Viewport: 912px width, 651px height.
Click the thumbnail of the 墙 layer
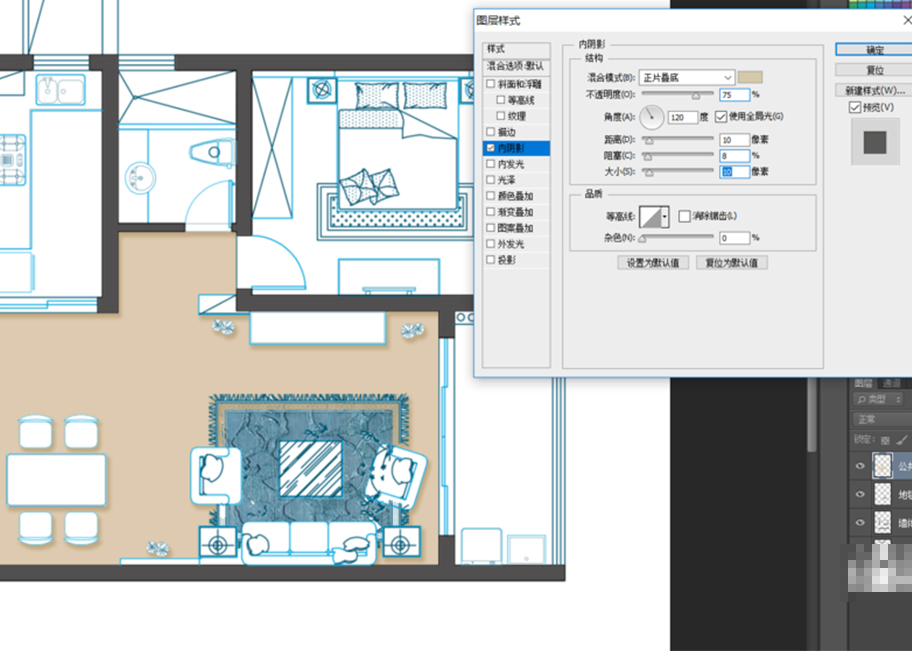(882, 522)
